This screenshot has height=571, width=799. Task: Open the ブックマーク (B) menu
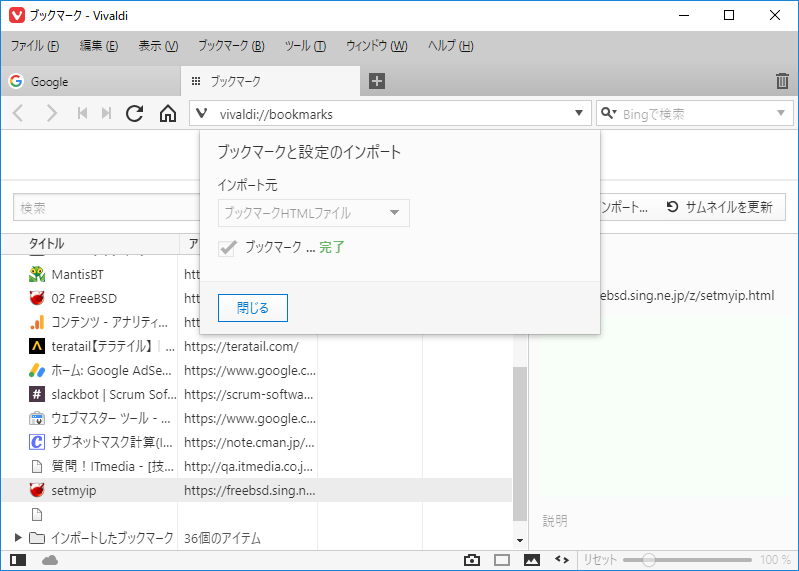[231, 46]
